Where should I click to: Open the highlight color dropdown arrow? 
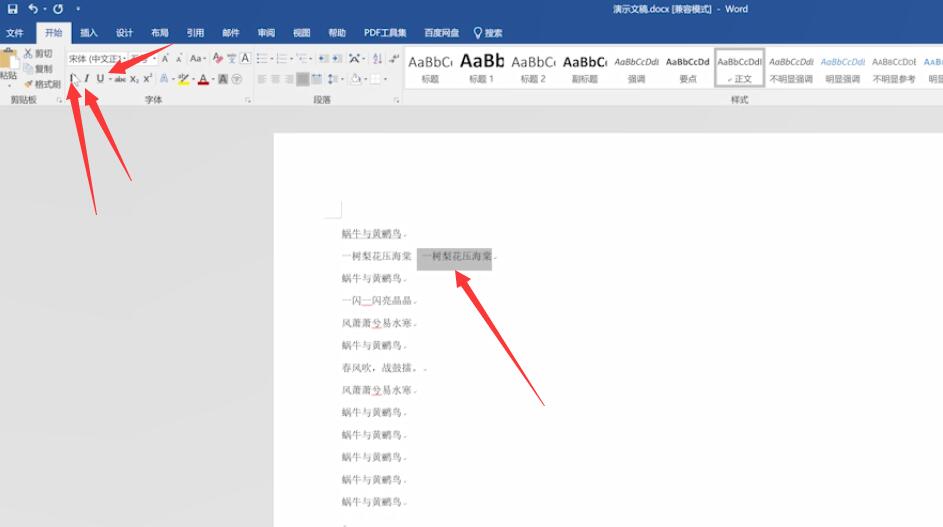click(x=193, y=79)
